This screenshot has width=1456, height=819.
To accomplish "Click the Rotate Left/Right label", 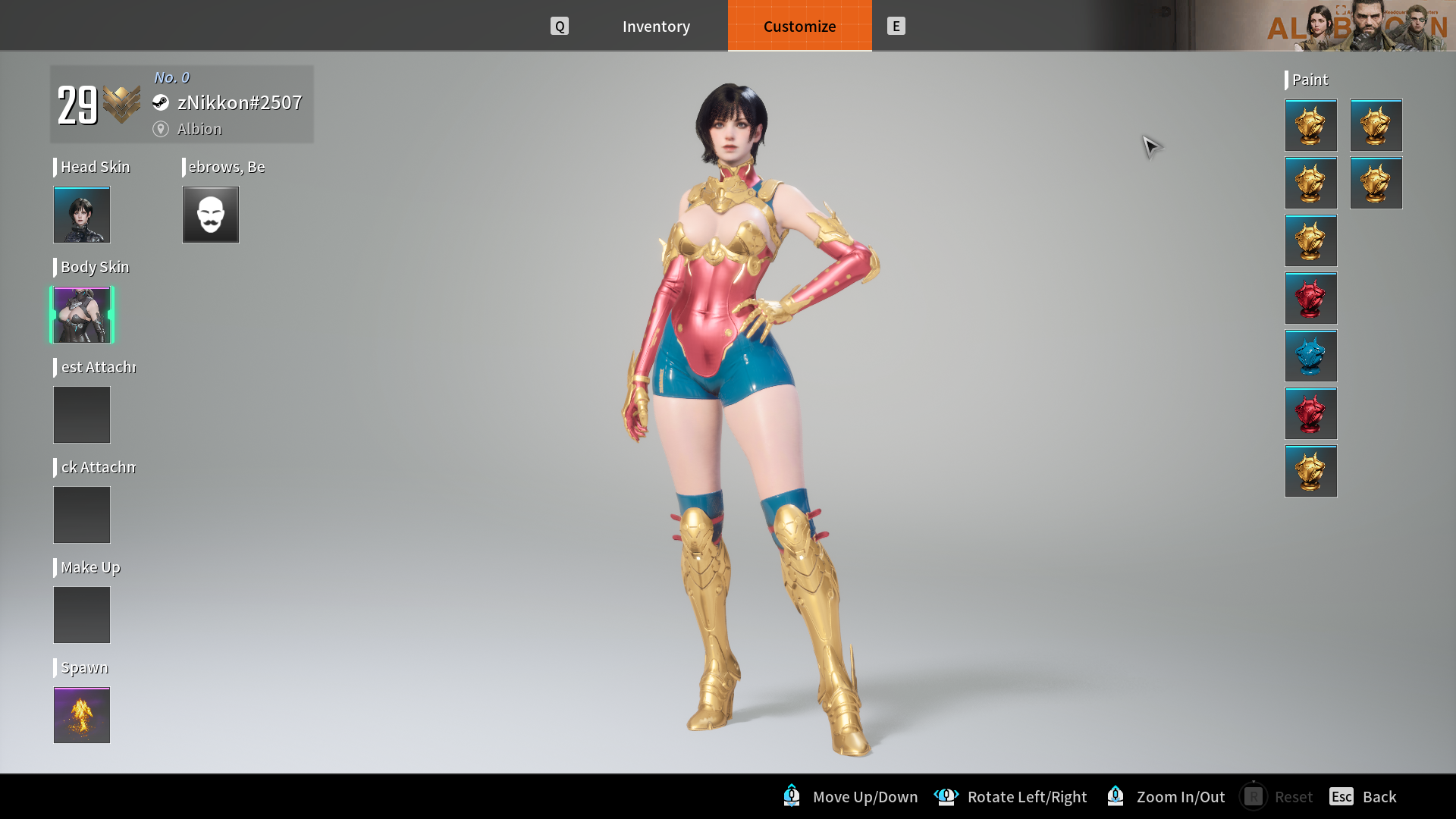I will pyautogui.click(x=1027, y=797).
